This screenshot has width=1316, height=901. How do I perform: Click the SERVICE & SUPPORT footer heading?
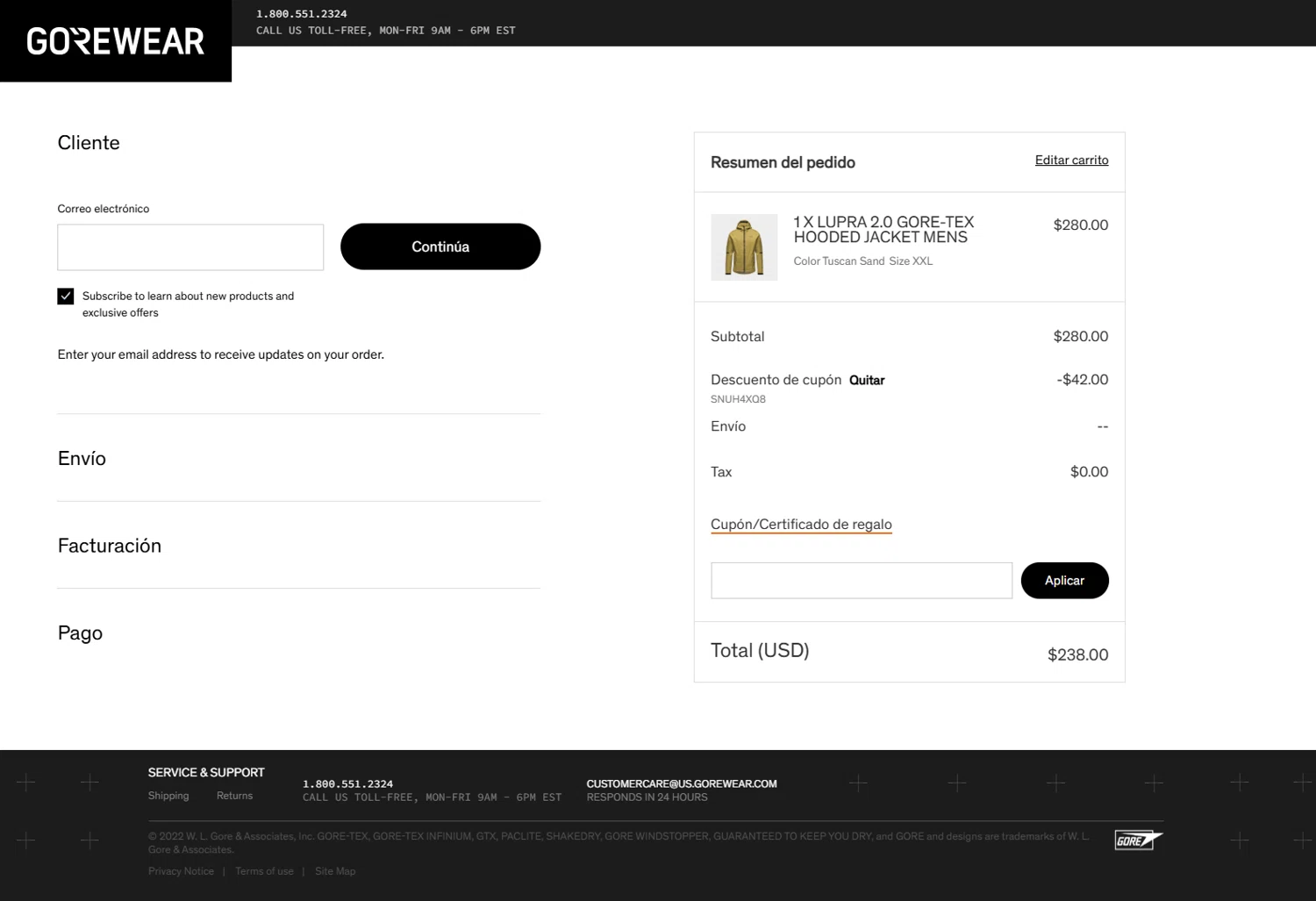click(206, 772)
